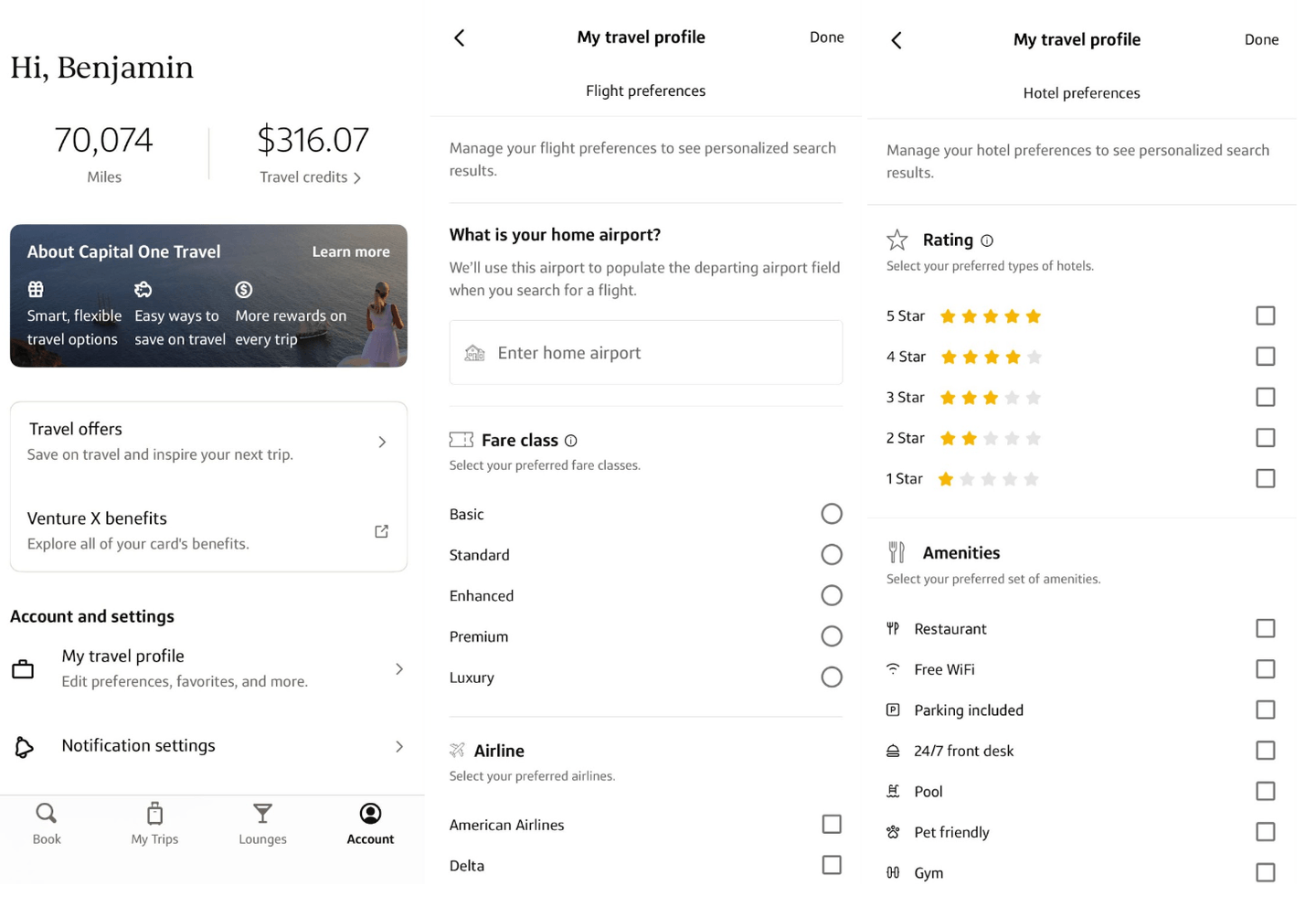Open the Learn more link
1316x907 pixels.
click(350, 252)
